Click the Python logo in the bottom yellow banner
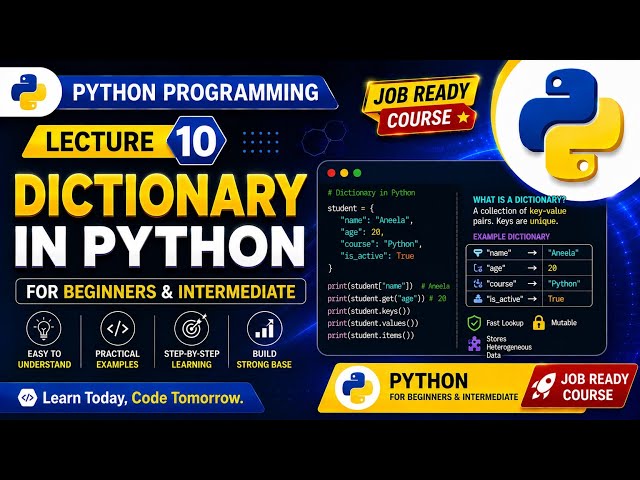640x480 pixels. point(358,388)
